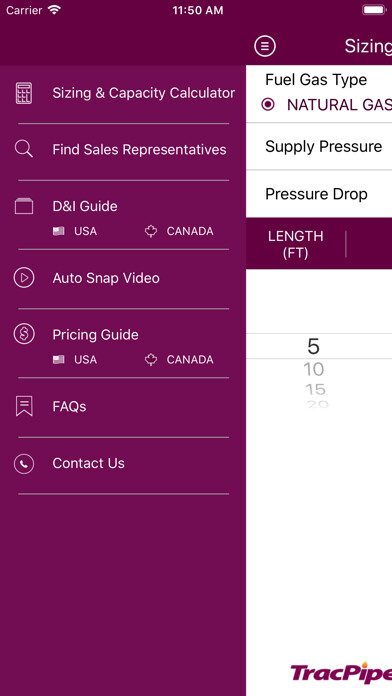Select 10 in the length picker wheel
This screenshot has height=696, width=392.
pos(313,369)
